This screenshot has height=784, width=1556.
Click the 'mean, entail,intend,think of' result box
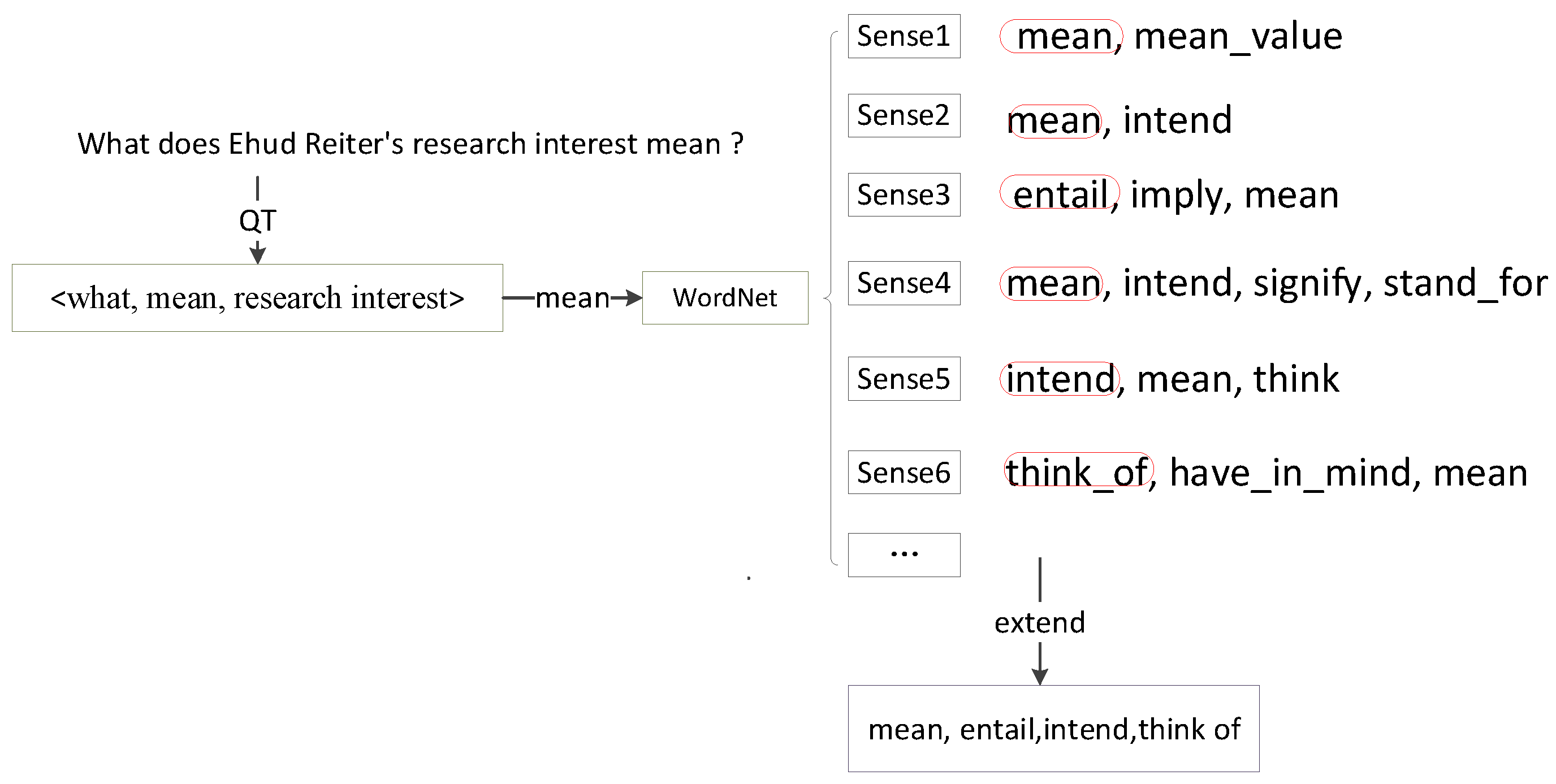point(1053,729)
